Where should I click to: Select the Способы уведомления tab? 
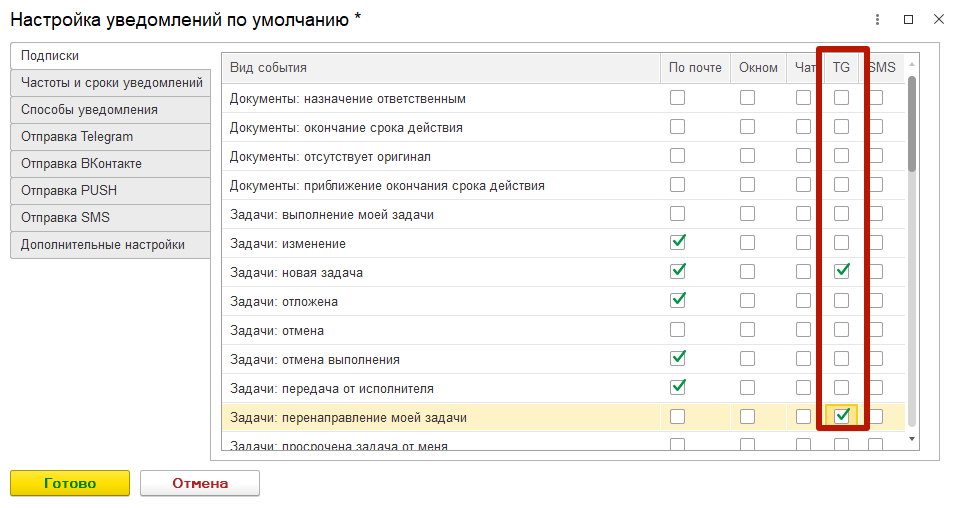[x=111, y=110]
